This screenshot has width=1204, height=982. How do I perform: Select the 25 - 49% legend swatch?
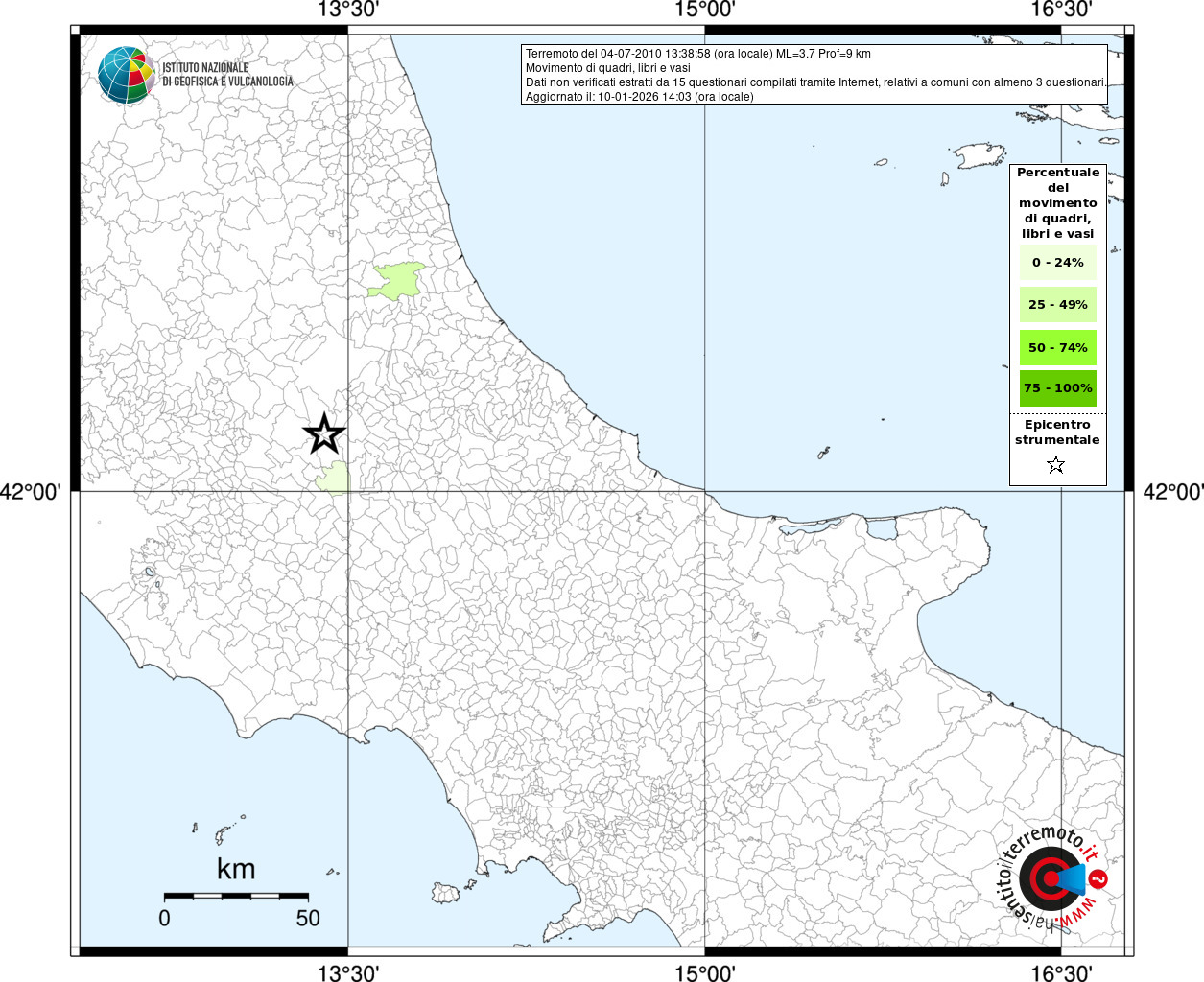coord(1058,305)
